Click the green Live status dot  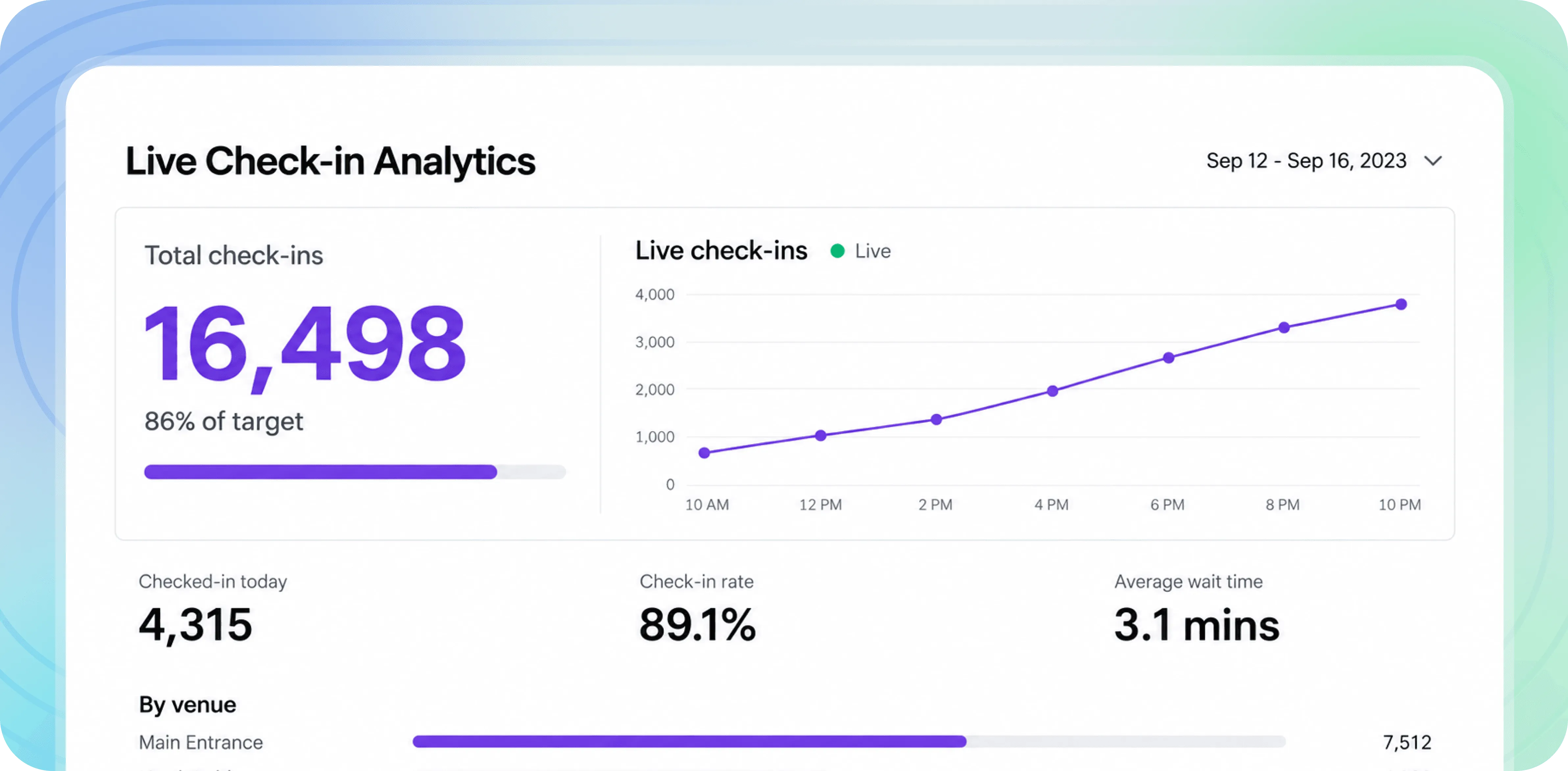pos(837,251)
